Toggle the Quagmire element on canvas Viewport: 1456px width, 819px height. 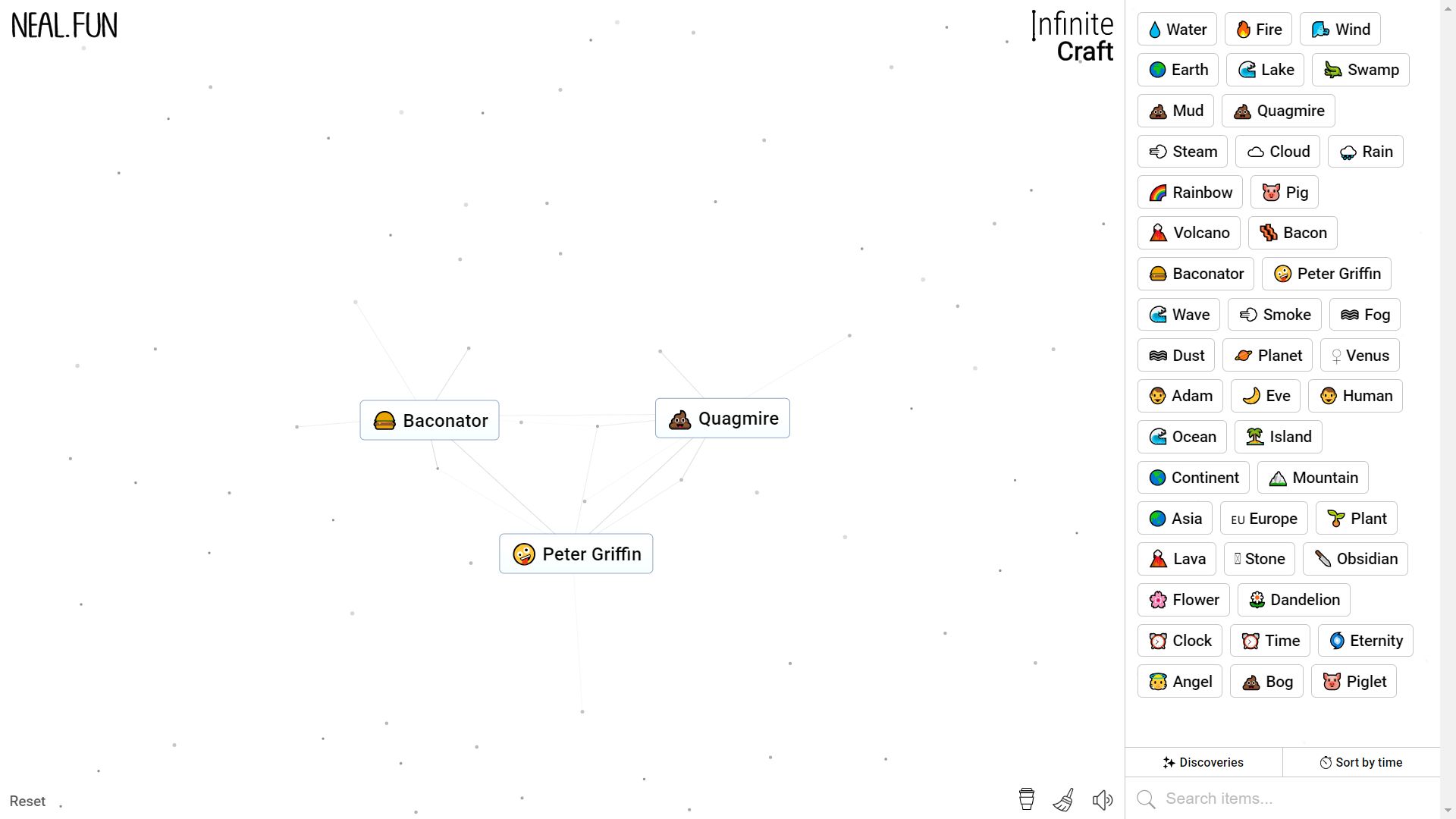(x=722, y=418)
